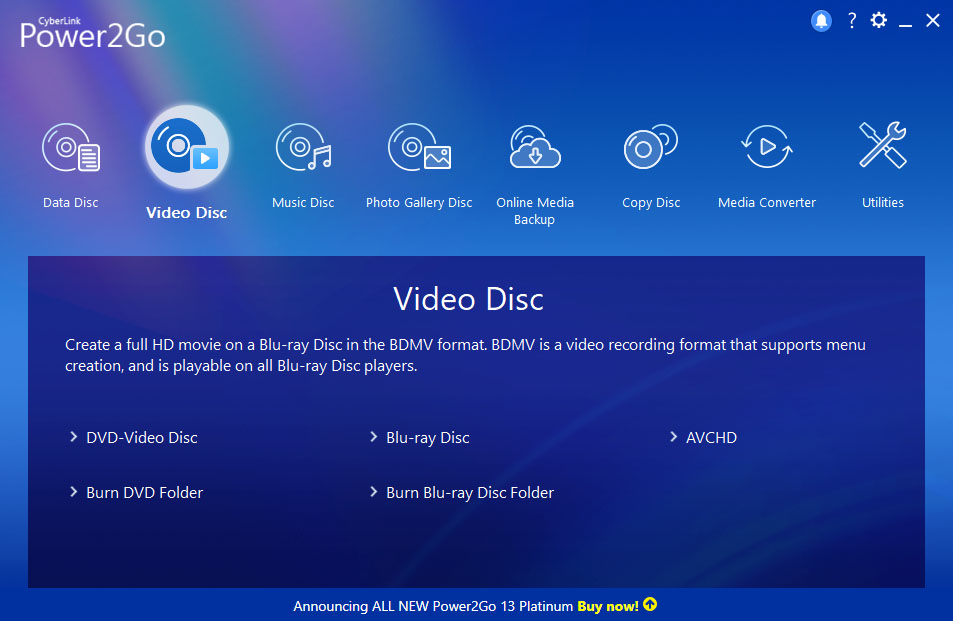Click the CyberLink Power2Go logo
Viewport: 953px width, 621px height.
click(92, 33)
